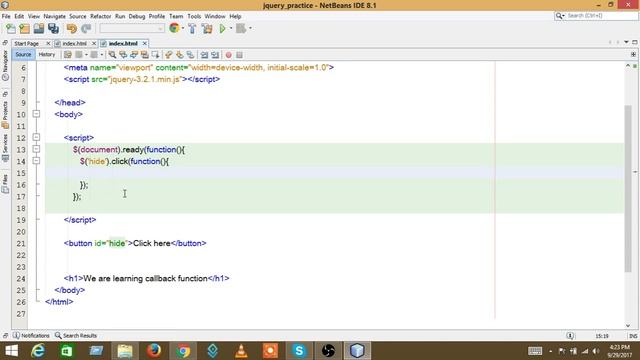Click the Previous Bookmark icon
640x360 pixels.
[x=169, y=55]
